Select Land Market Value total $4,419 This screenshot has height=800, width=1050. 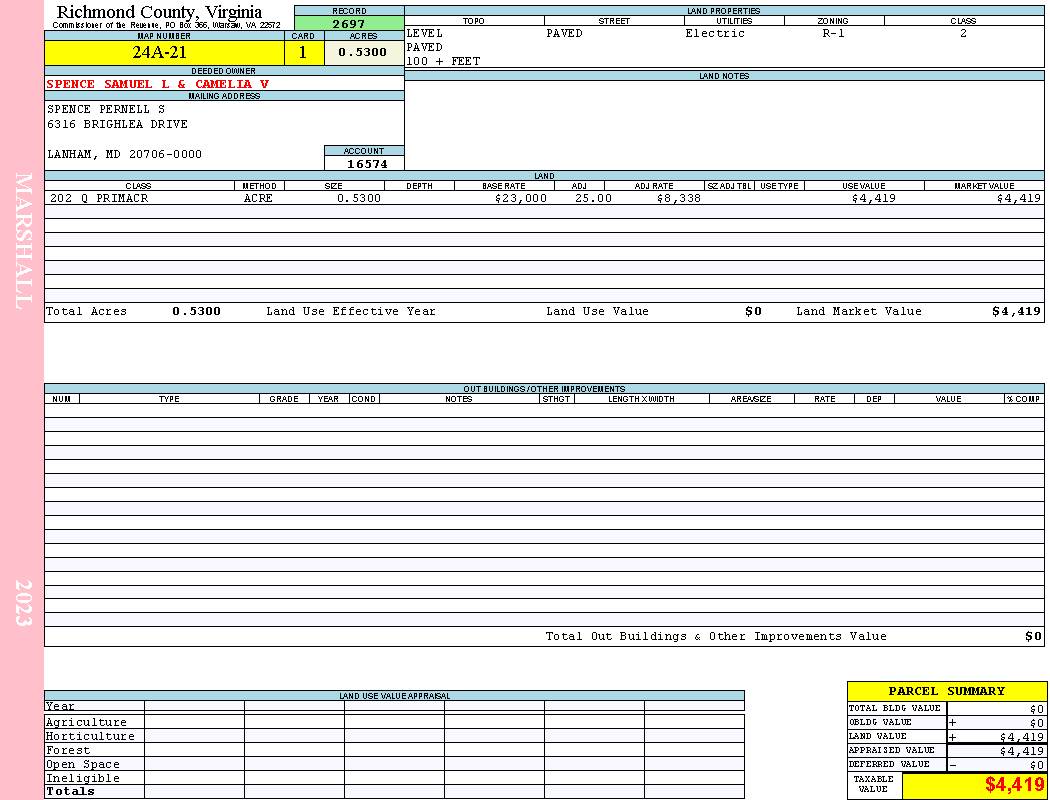1017,311
